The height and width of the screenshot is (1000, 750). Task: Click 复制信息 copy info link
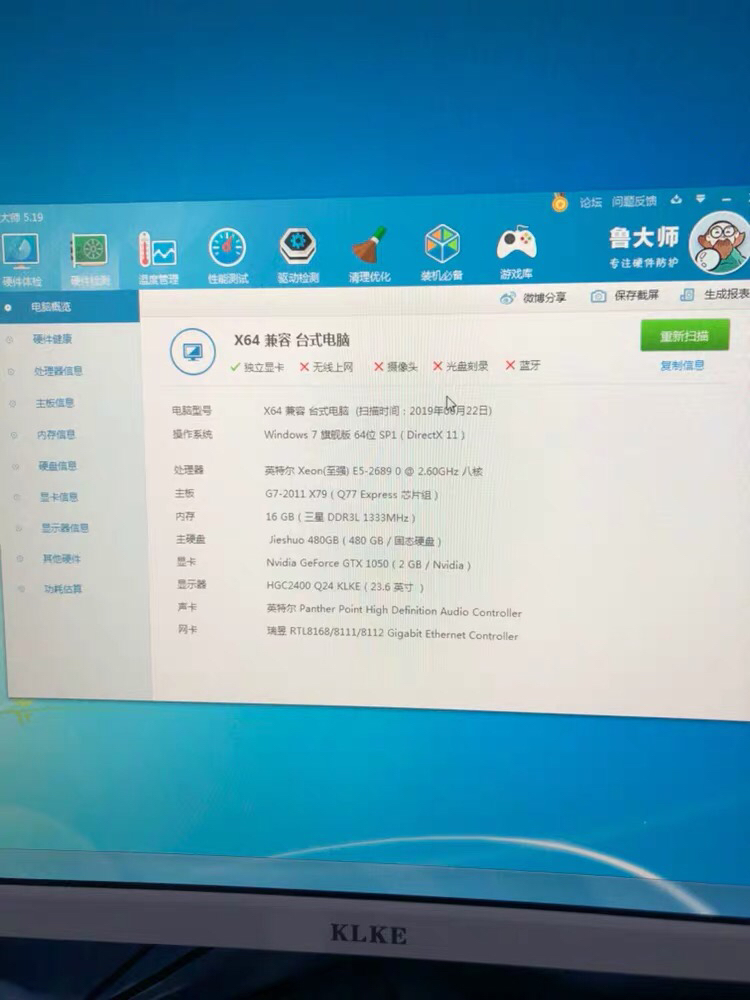click(682, 365)
